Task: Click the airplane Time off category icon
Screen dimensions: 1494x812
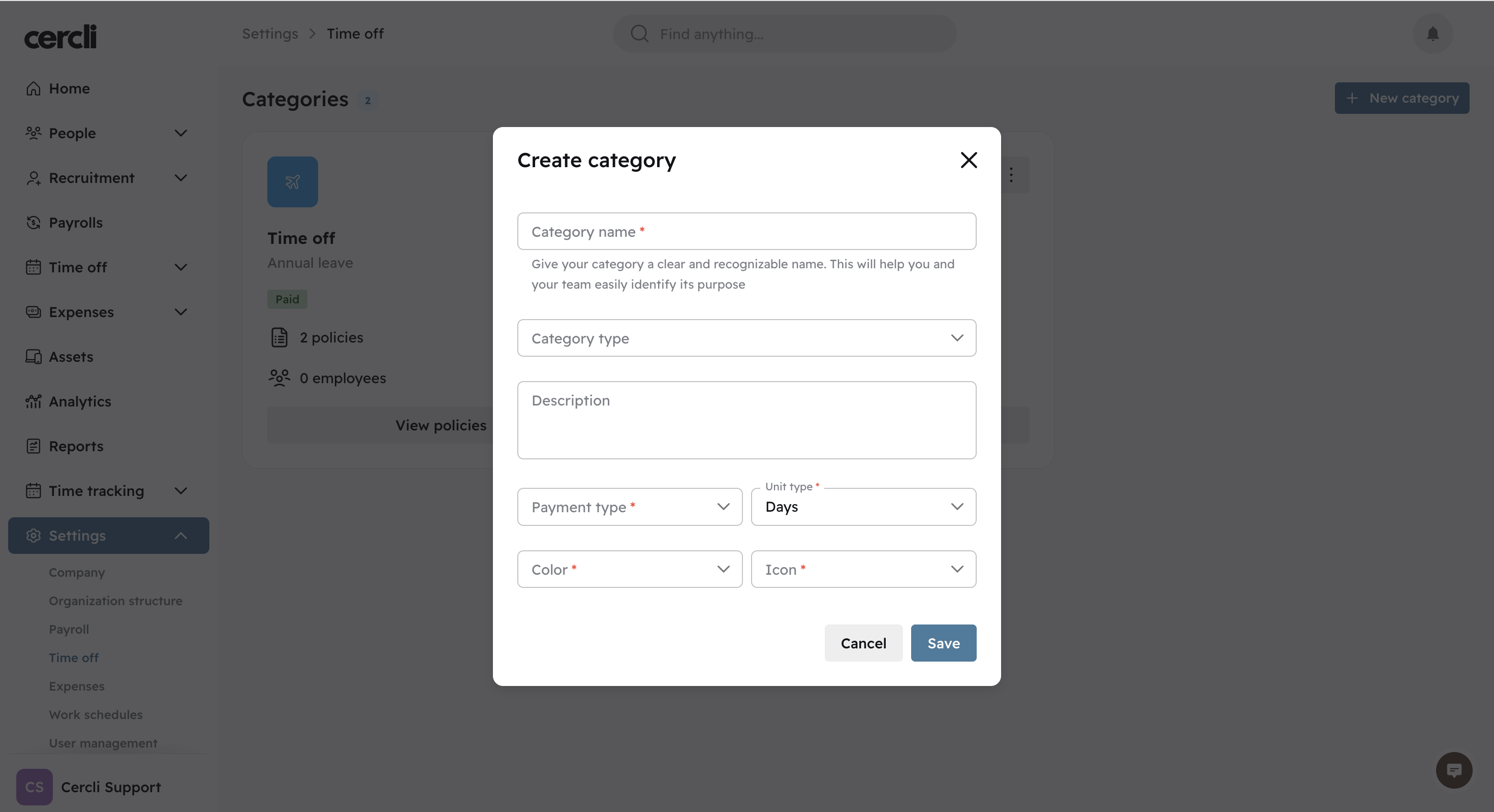Action: click(x=292, y=182)
